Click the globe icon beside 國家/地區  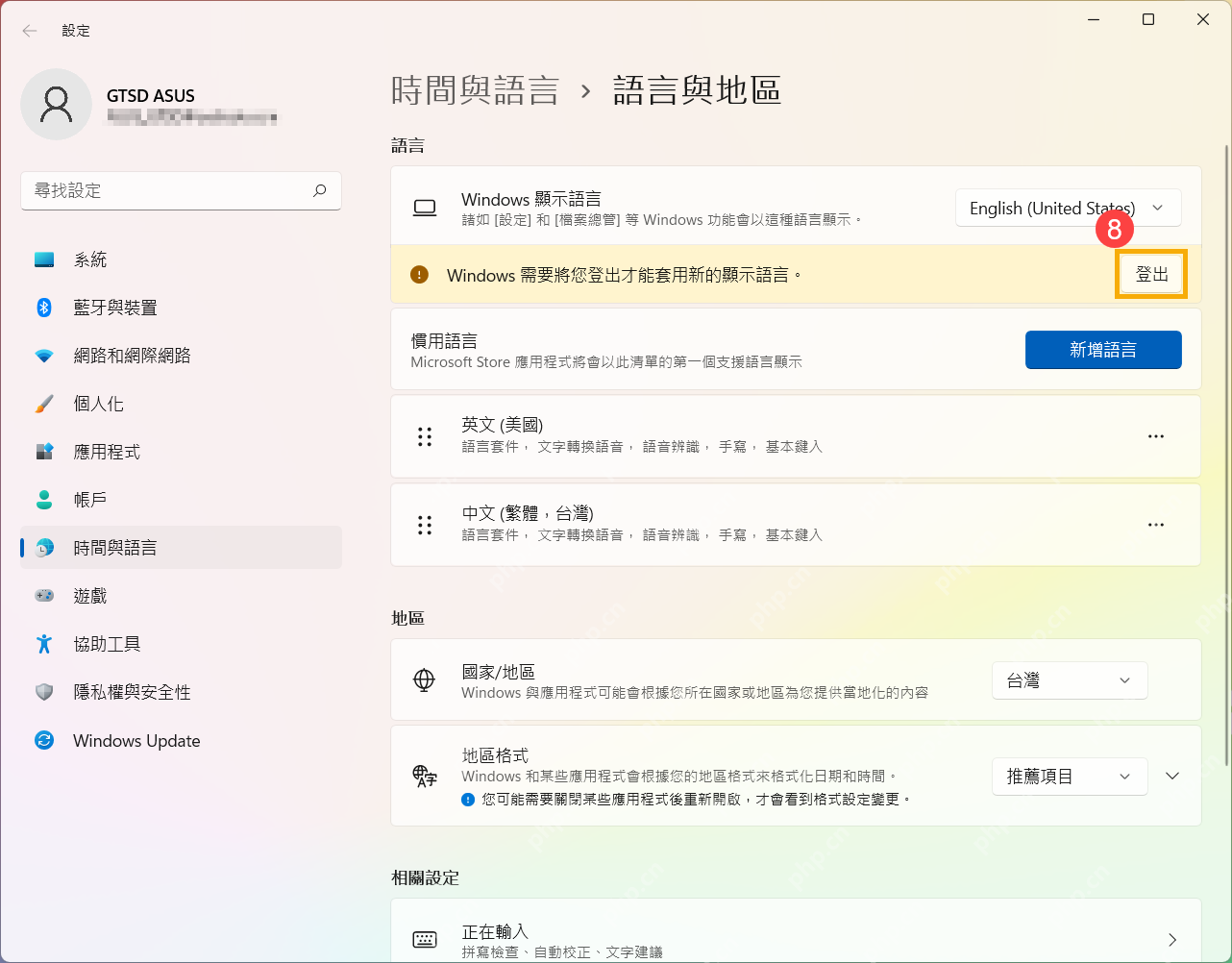424,680
